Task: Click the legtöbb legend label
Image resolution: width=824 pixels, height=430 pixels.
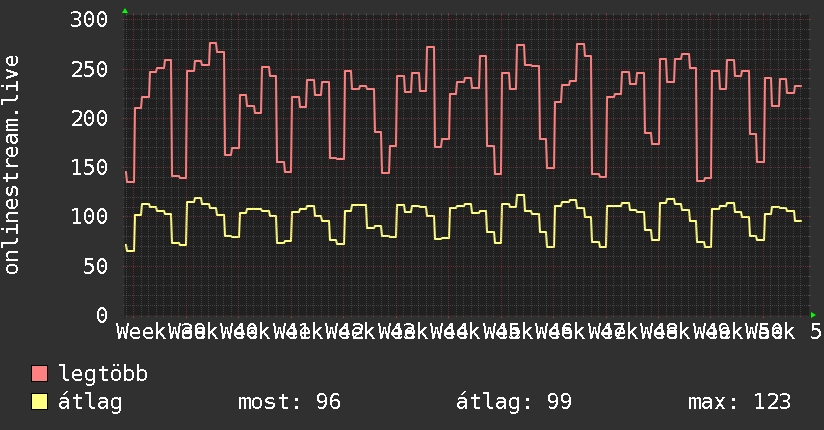Action: [x=103, y=374]
